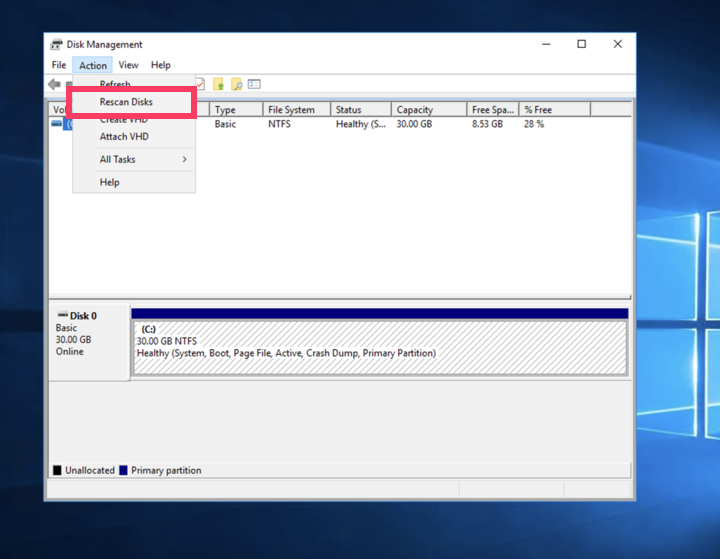The width and height of the screenshot is (720, 559).
Task: Click the Status column header
Action: [x=361, y=110]
